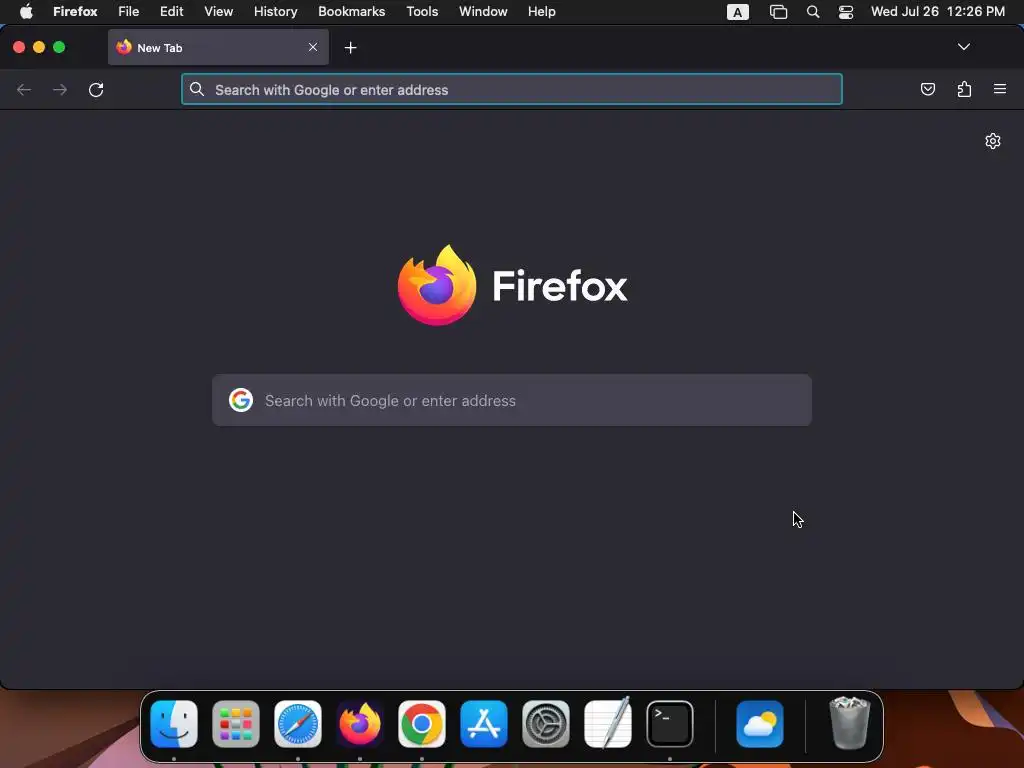Open the Firefox hamburger application menu

1000,89
